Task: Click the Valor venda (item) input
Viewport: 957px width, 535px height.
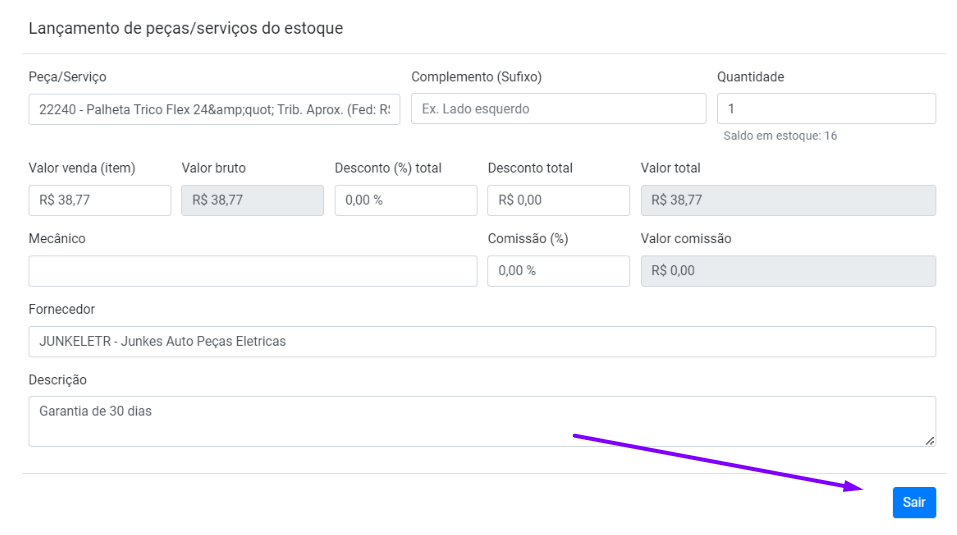Action: coord(100,200)
